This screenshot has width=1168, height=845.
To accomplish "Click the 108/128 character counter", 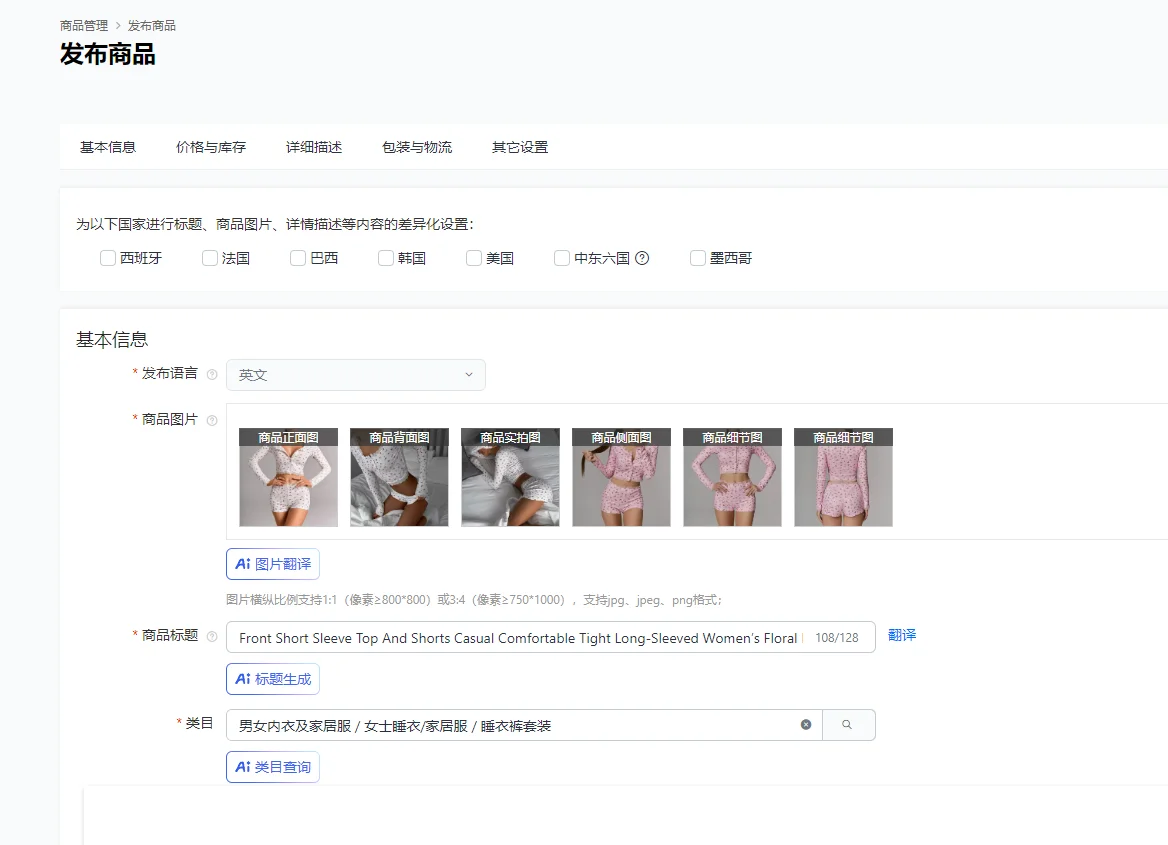I will pyautogui.click(x=837, y=638).
